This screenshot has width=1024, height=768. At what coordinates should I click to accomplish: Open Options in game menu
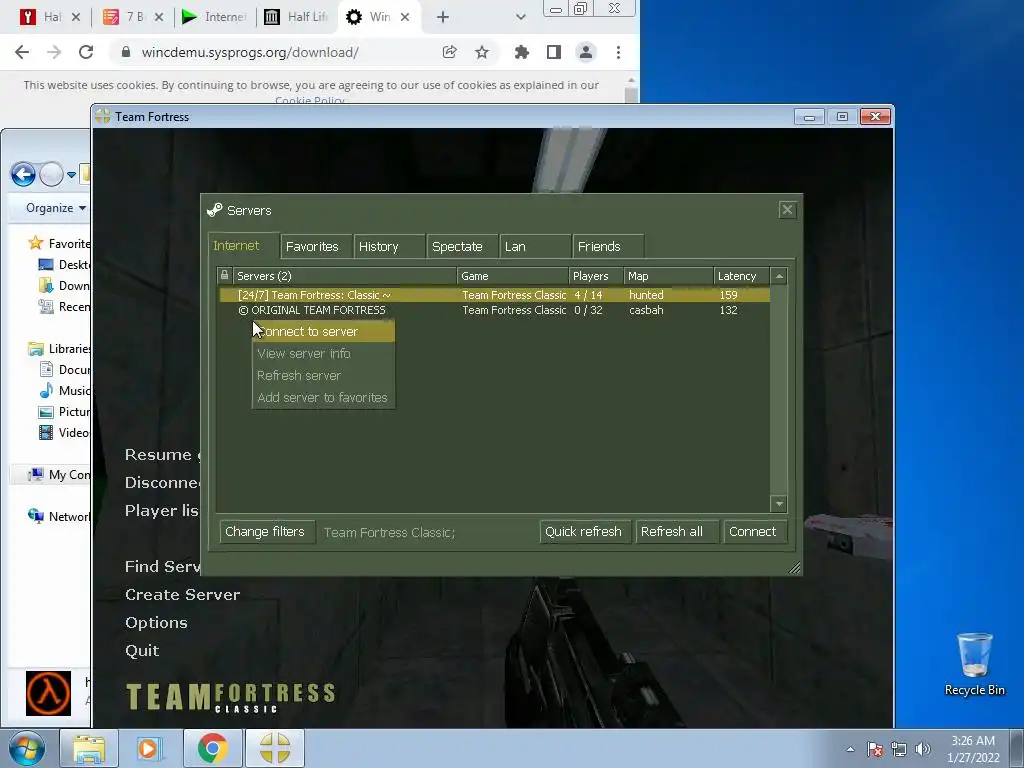coord(156,622)
